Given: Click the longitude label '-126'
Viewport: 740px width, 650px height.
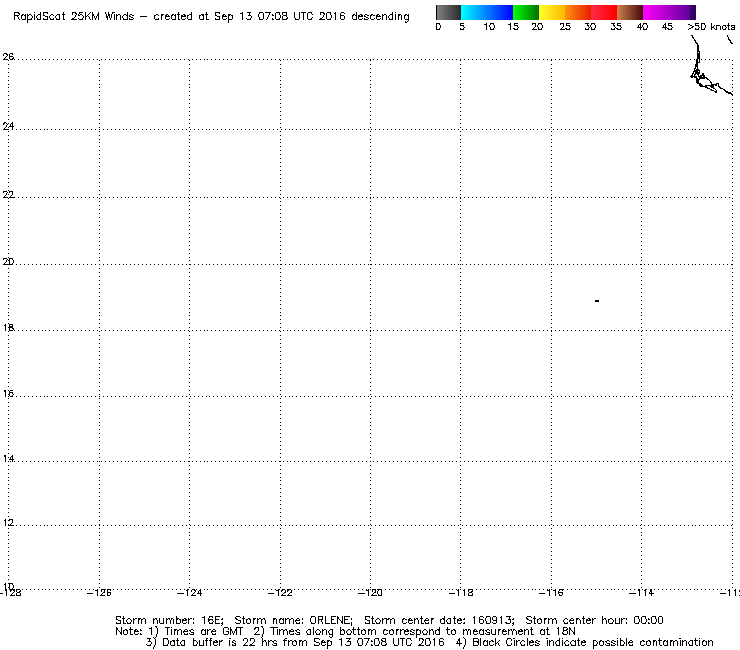Looking at the screenshot, I should (x=99, y=593).
